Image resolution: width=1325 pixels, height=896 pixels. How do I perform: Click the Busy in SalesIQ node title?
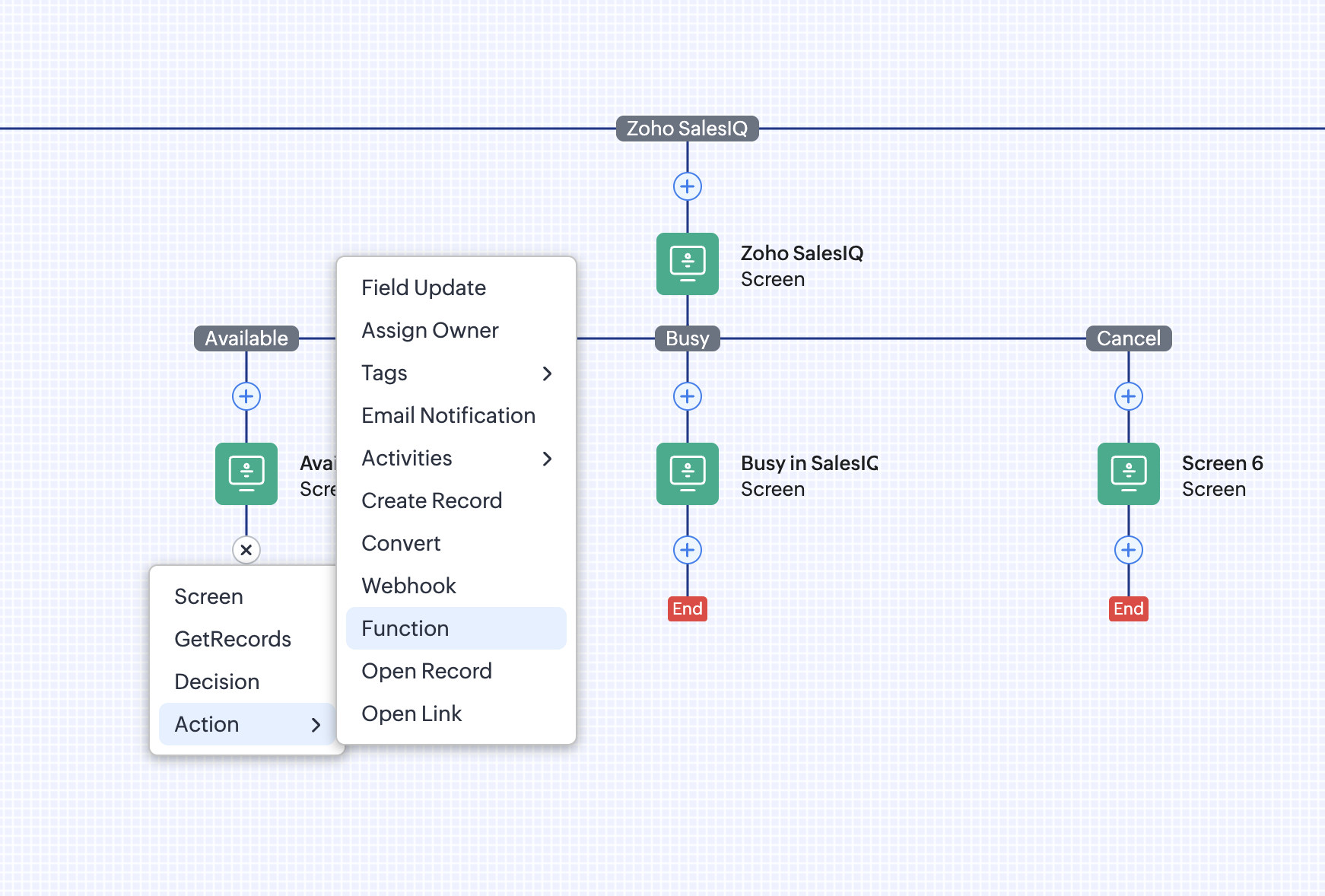coord(809,463)
